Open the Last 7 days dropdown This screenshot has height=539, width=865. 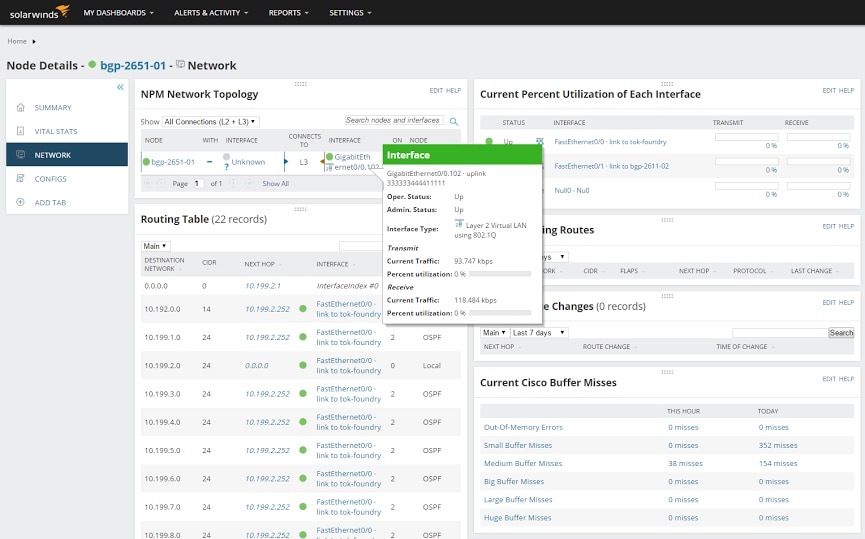(x=539, y=333)
